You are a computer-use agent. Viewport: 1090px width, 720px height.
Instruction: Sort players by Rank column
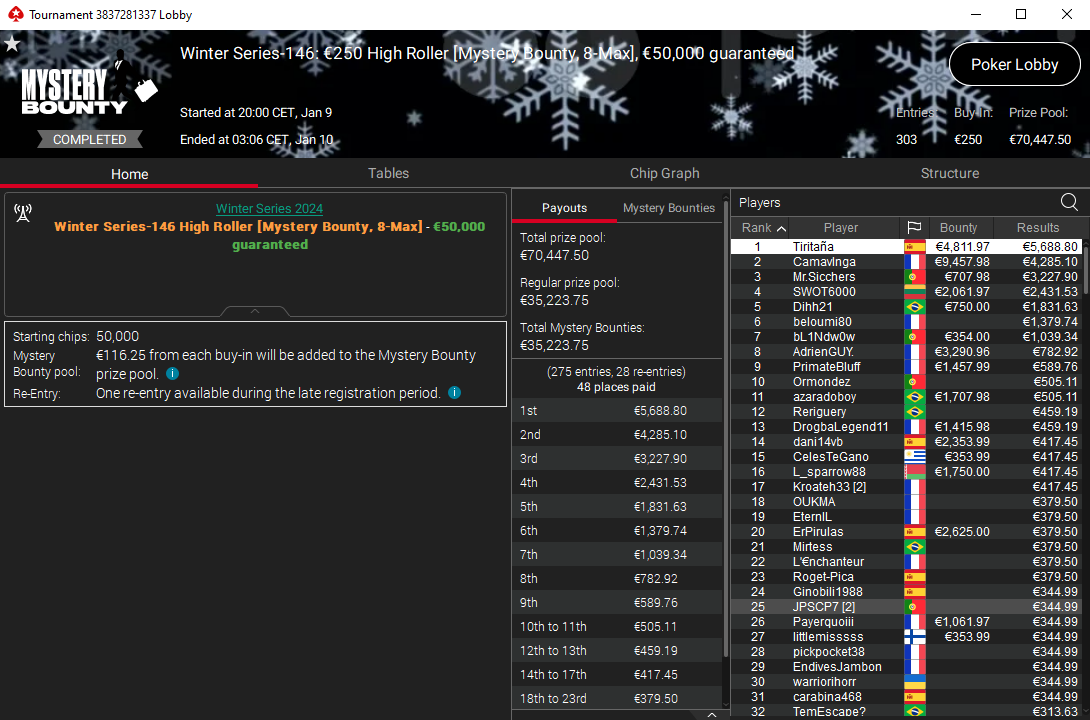point(763,227)
